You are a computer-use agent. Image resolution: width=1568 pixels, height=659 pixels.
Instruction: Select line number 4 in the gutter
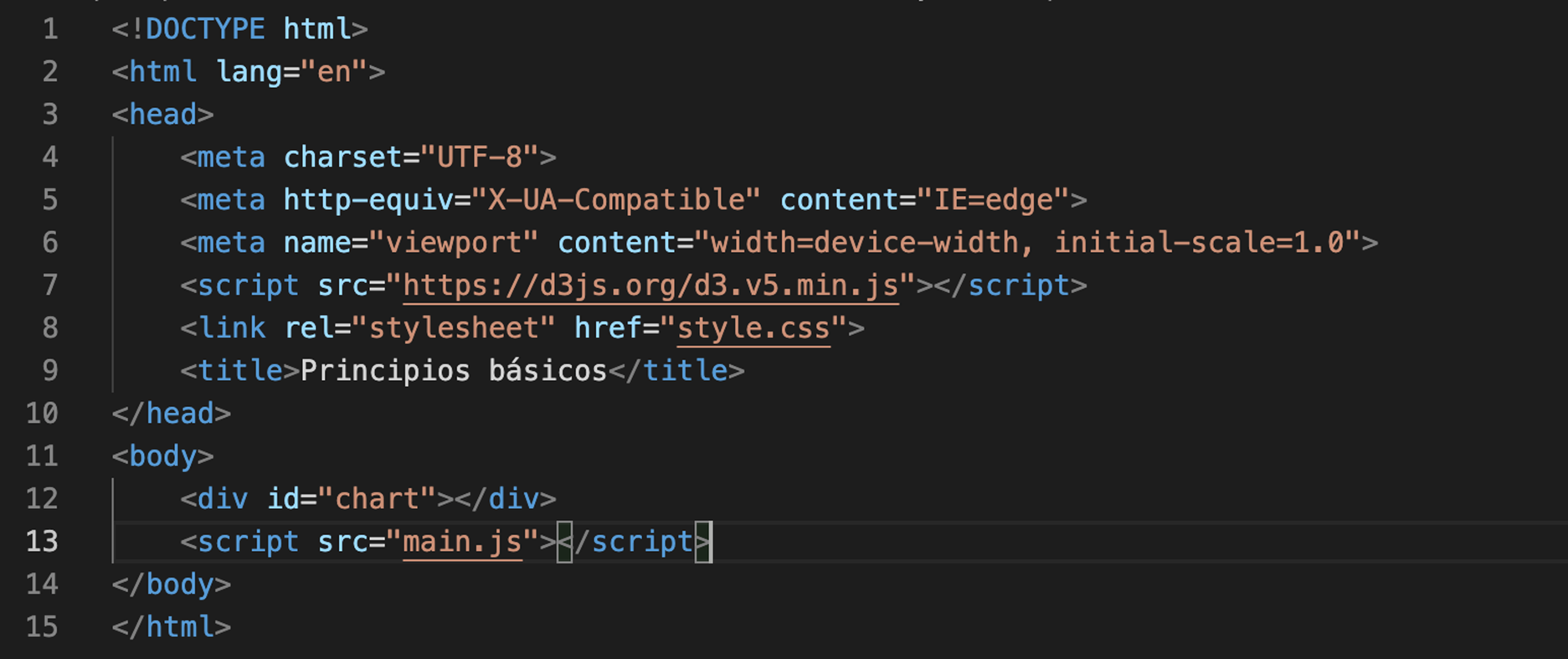click(x=50, y=157)
